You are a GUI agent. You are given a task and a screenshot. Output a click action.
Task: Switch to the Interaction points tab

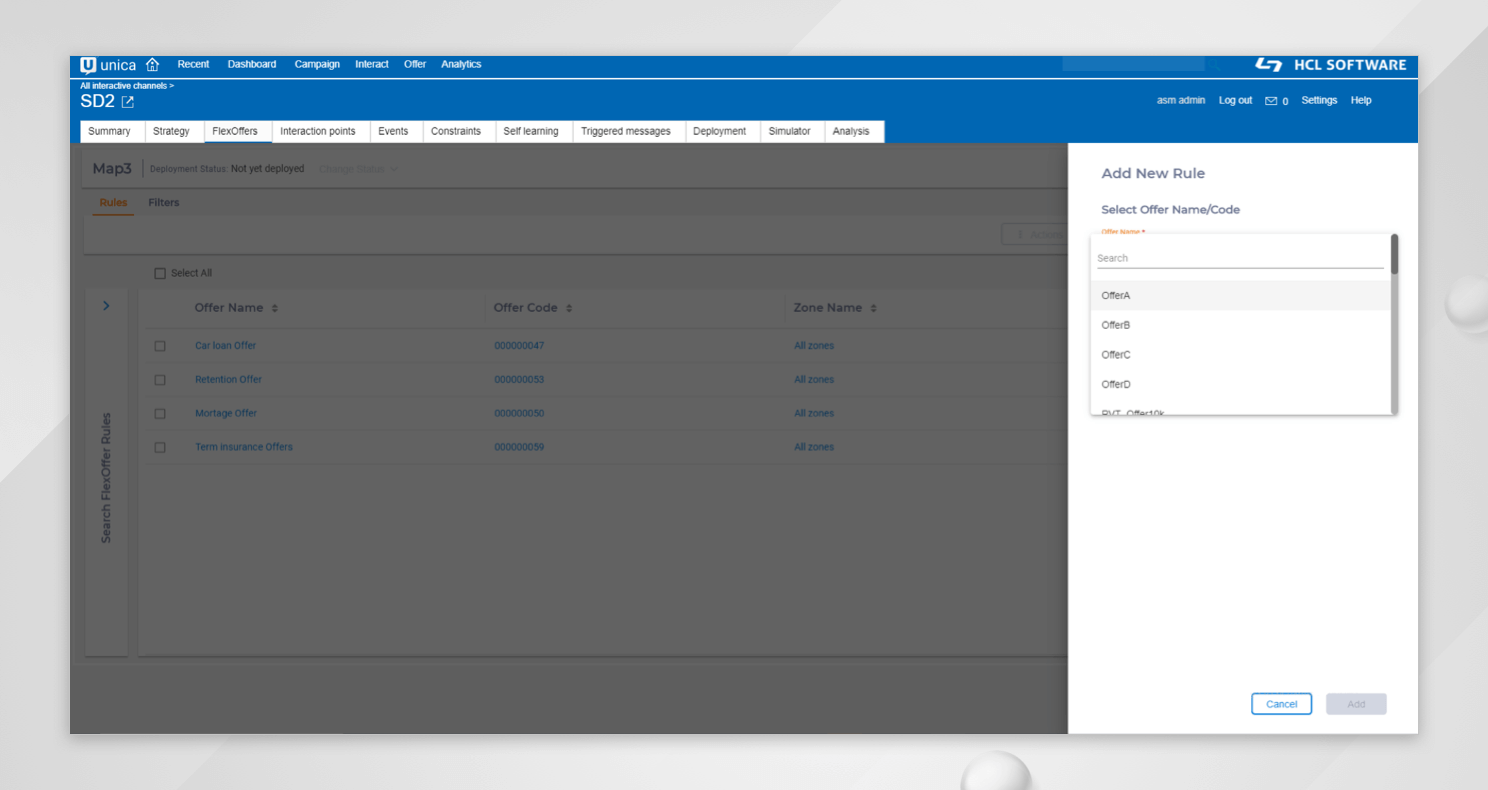pos(317,132)
